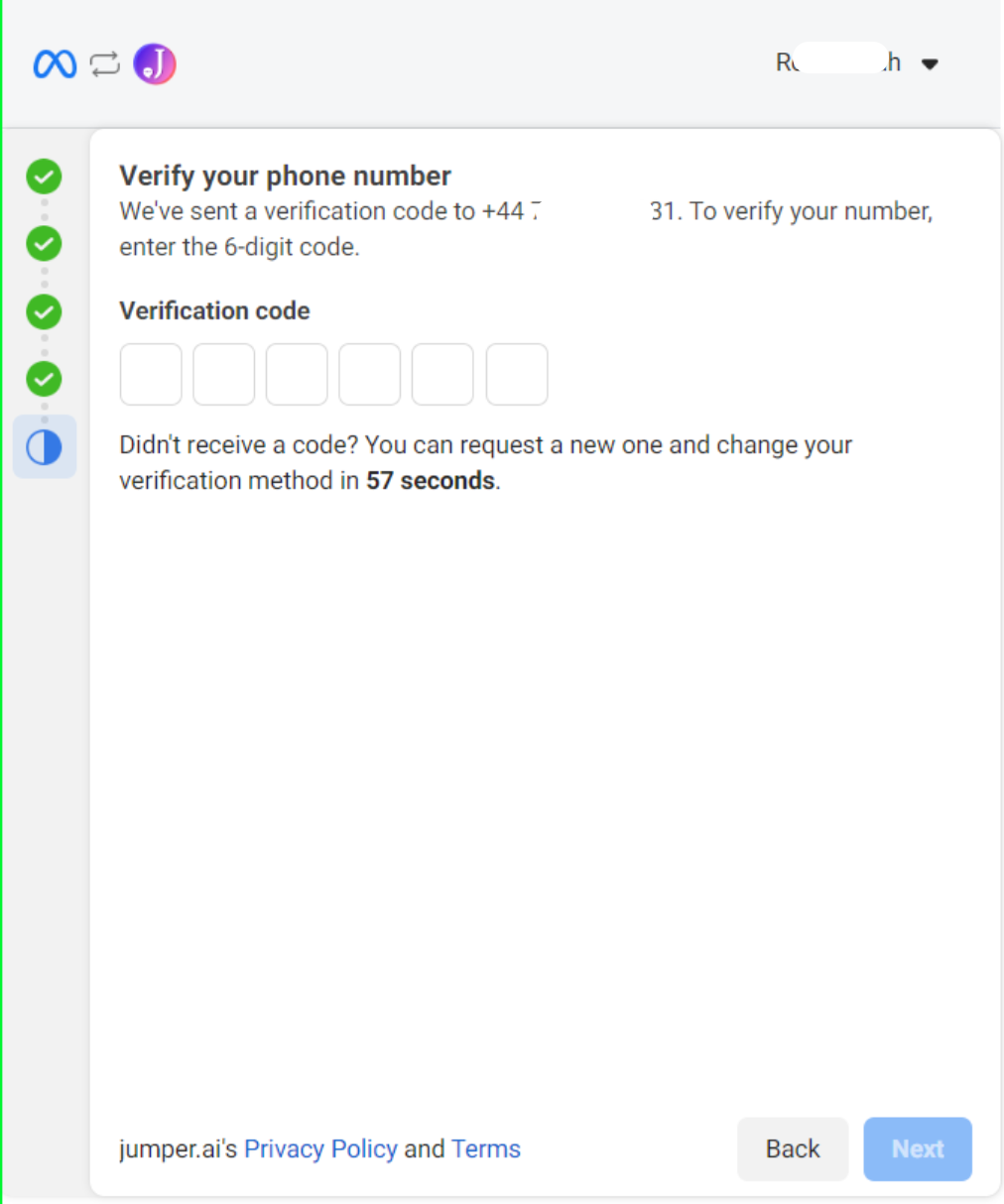
Task: Click the second green checkmark step indicator
Action: 44,243
